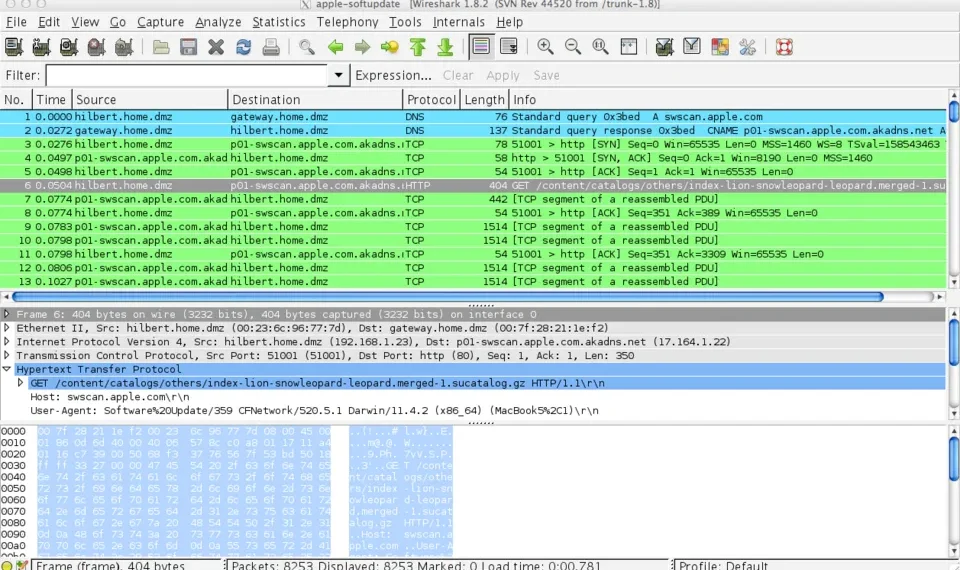Open the capture interfaces list icon

(x=13, y=47)
